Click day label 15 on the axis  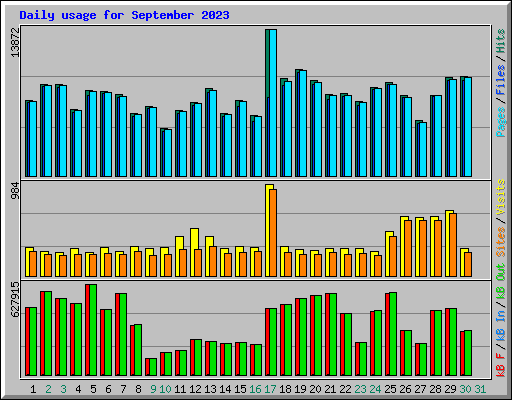pyautogui.click(x=240, y=389)
